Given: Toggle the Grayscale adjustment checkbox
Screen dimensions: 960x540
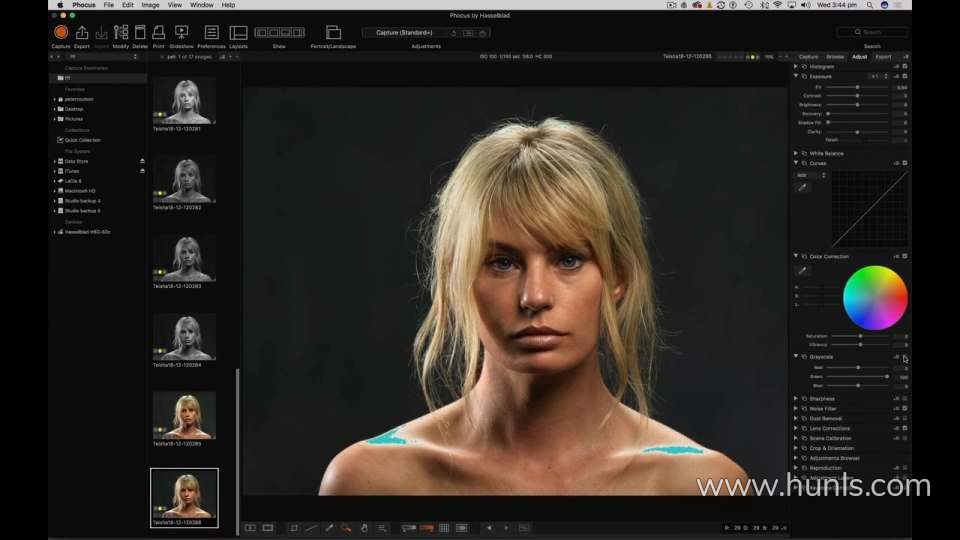Looking at the screenshot, I should tap(905, 357).
